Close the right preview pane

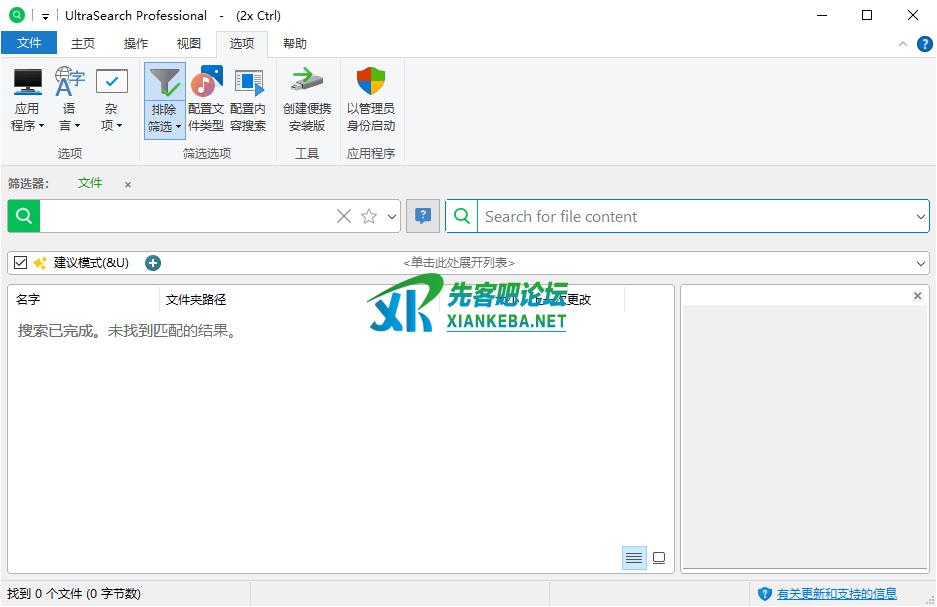pyautogui.click(x=917, y=296)
